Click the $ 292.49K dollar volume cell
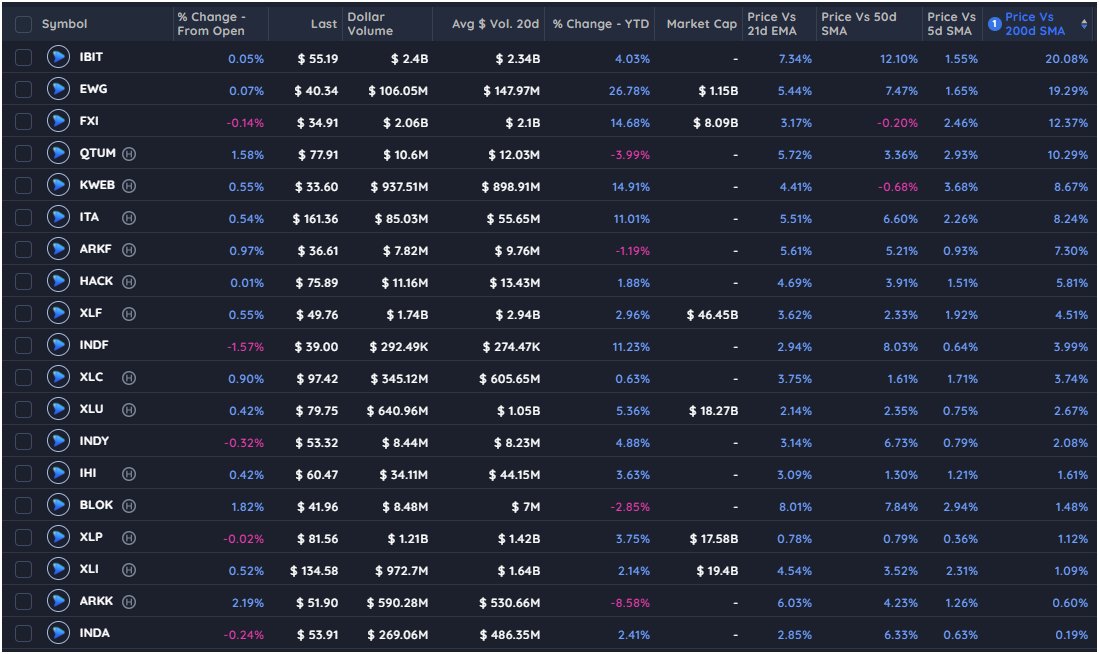Viewport: 1099px width, 654px height. (399, 347)
